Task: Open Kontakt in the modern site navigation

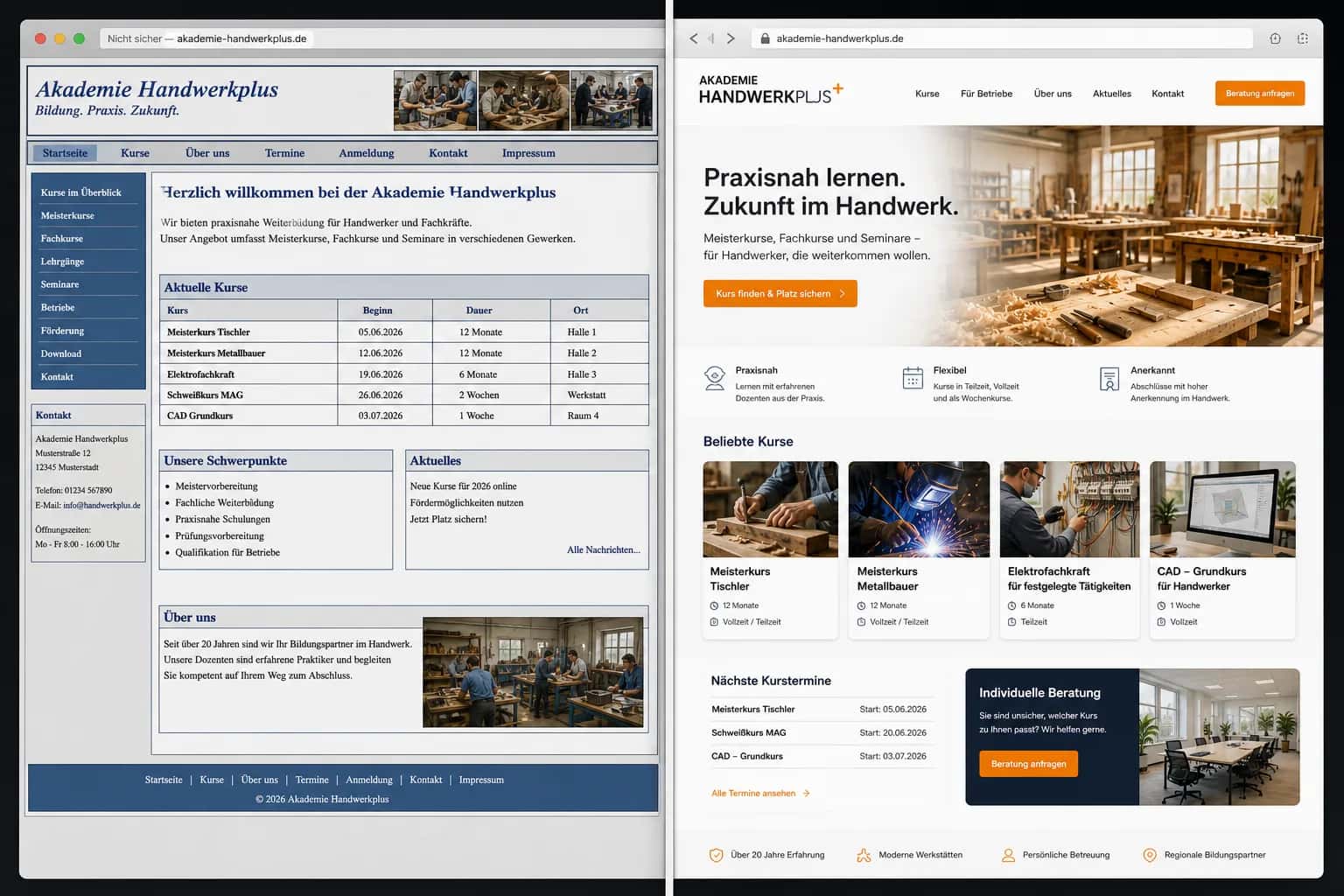Action: coord(1167,94)
